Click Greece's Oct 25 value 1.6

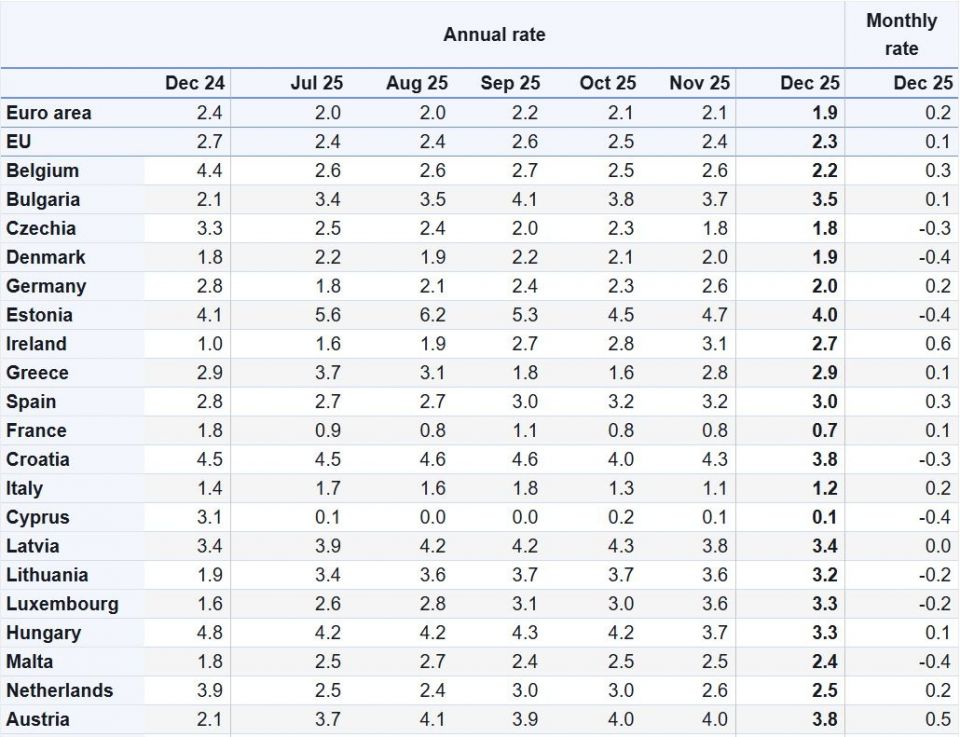(x=621, y=373)
